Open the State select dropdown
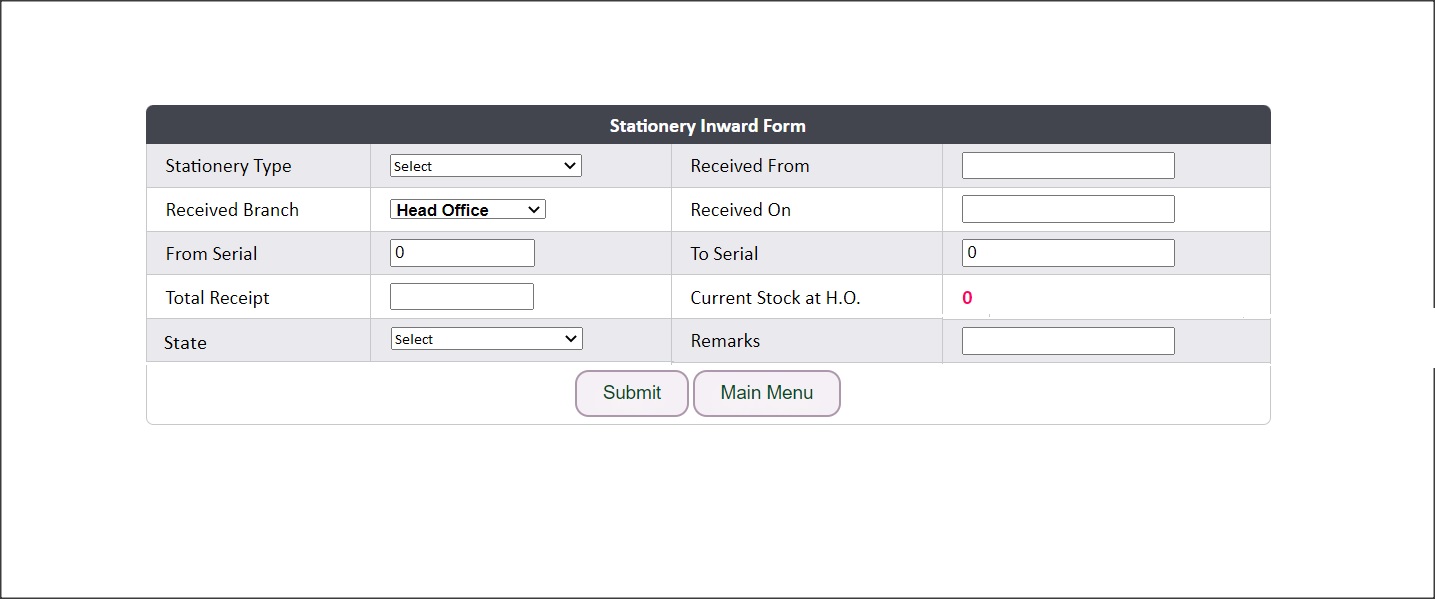The image size is (1435, 599). [x=486, y=339]
